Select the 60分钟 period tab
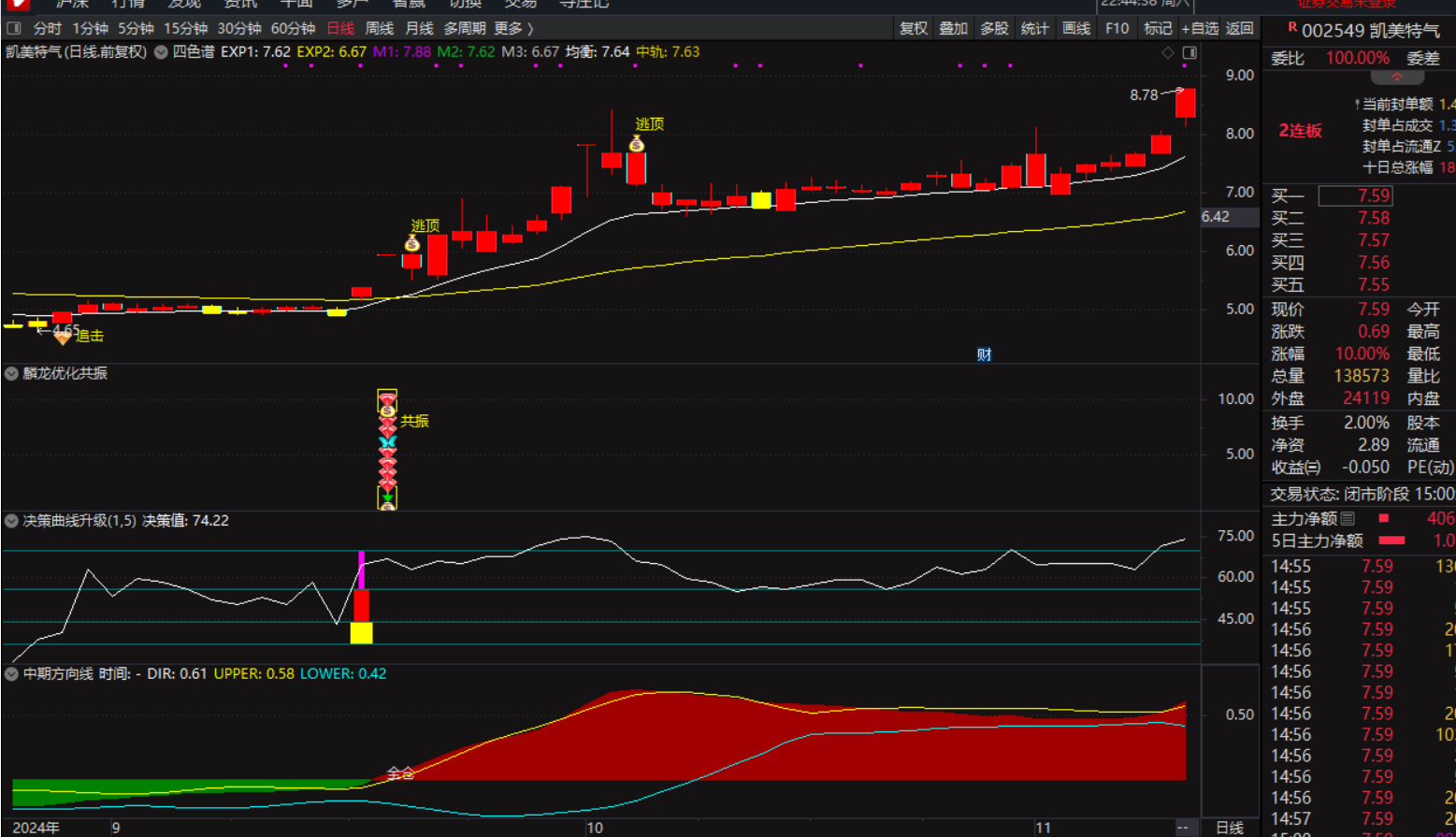 pyautogui.click(x=293, y=29)
